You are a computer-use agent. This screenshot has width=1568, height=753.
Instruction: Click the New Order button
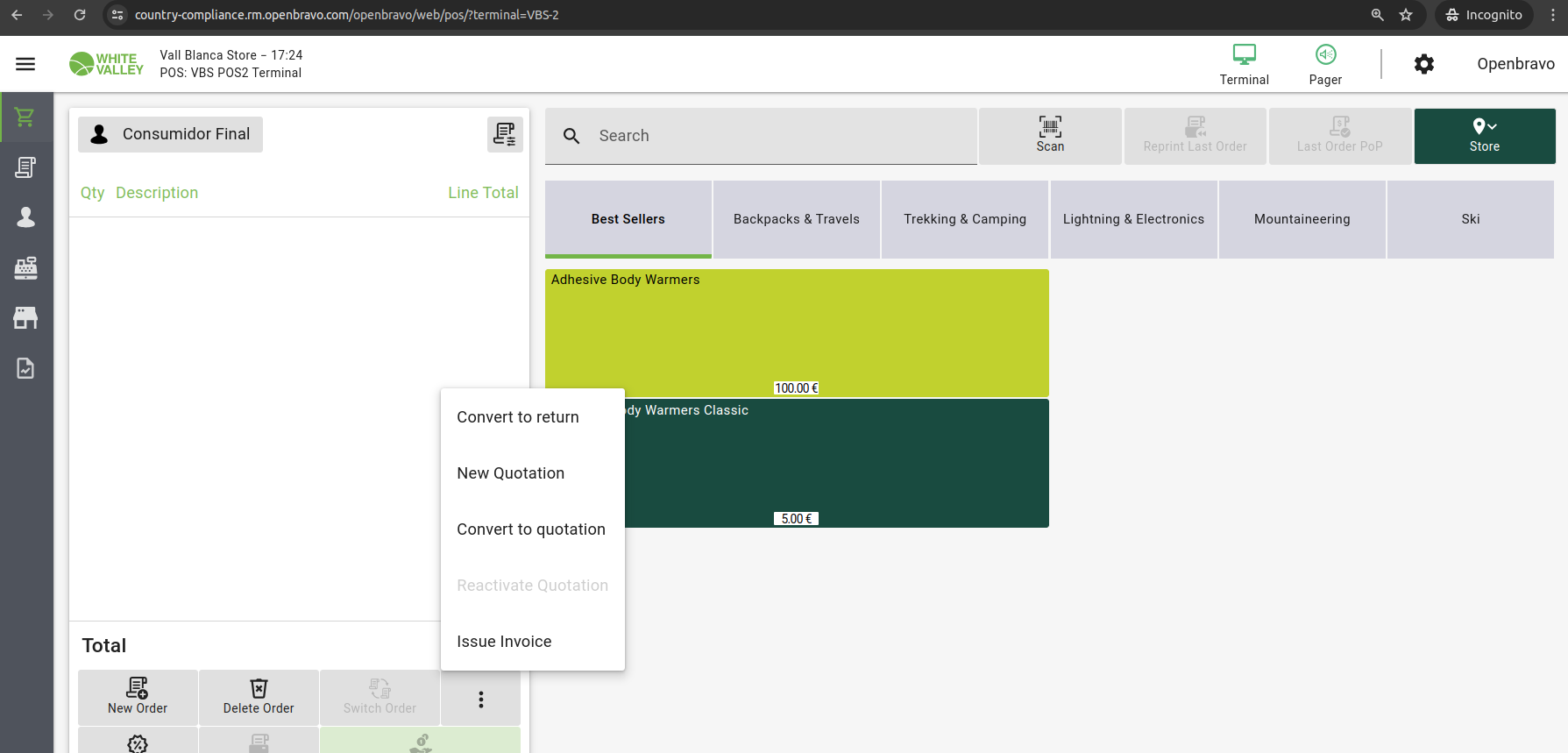(x=138, y=697)
